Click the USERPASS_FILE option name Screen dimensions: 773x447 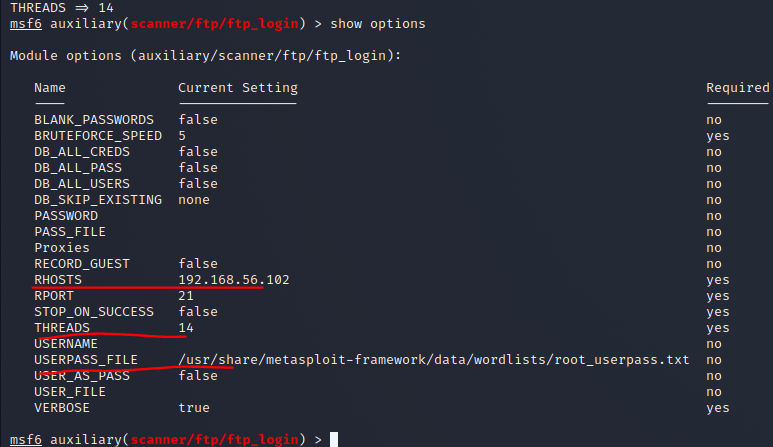(x=86, y=360)
